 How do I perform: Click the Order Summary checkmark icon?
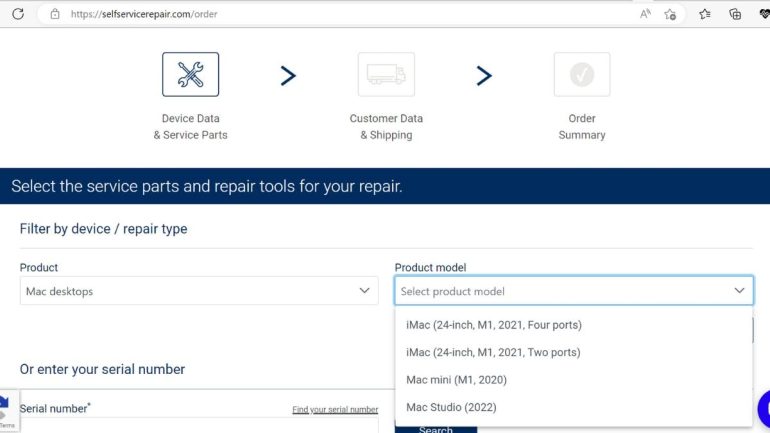(x=582, y=75)
